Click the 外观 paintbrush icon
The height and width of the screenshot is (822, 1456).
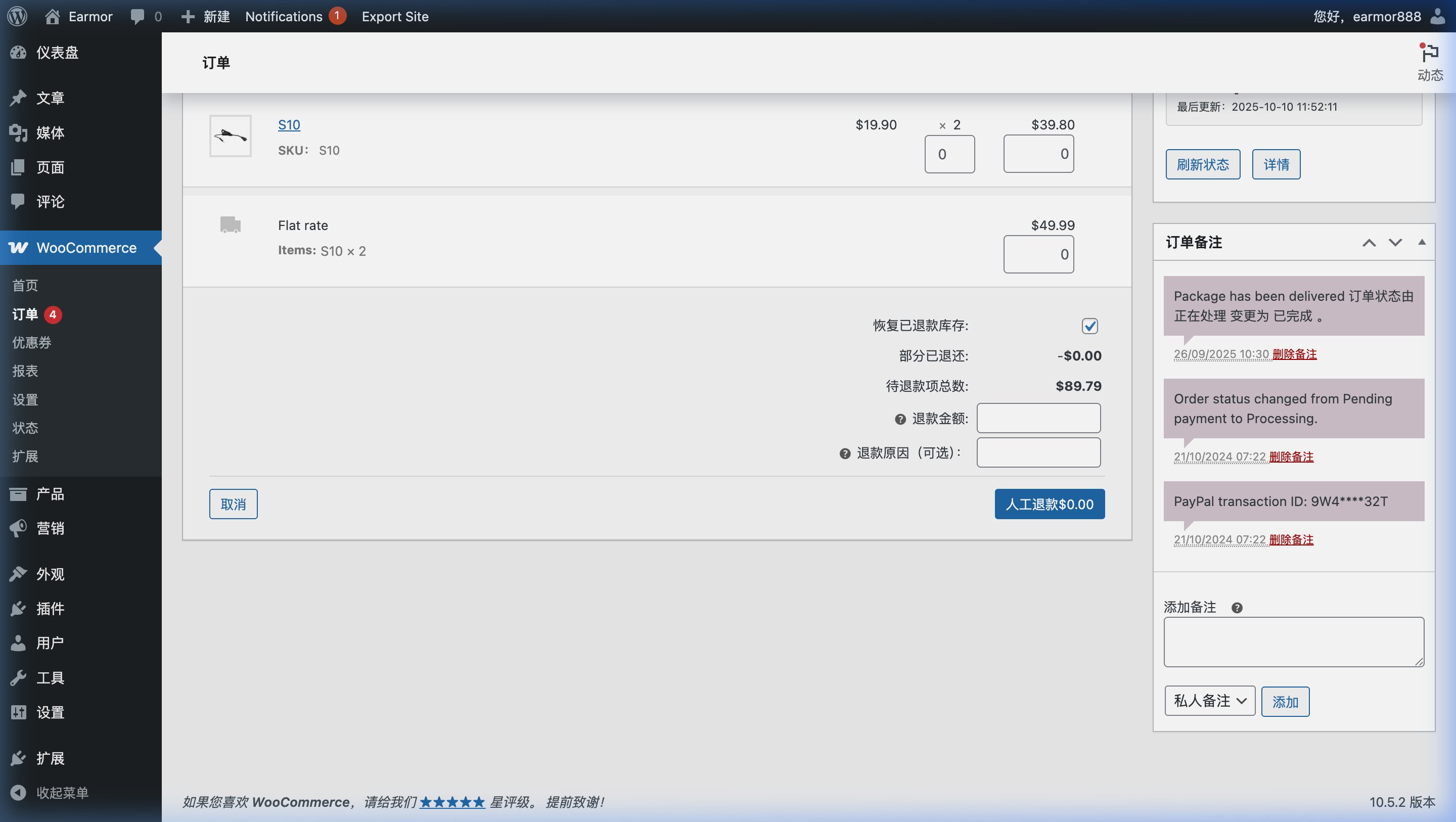point(18,574)
